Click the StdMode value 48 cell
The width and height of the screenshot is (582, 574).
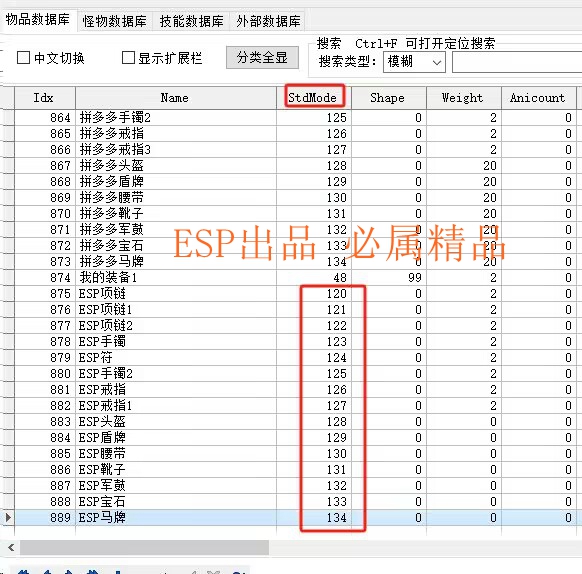(314, 277)
